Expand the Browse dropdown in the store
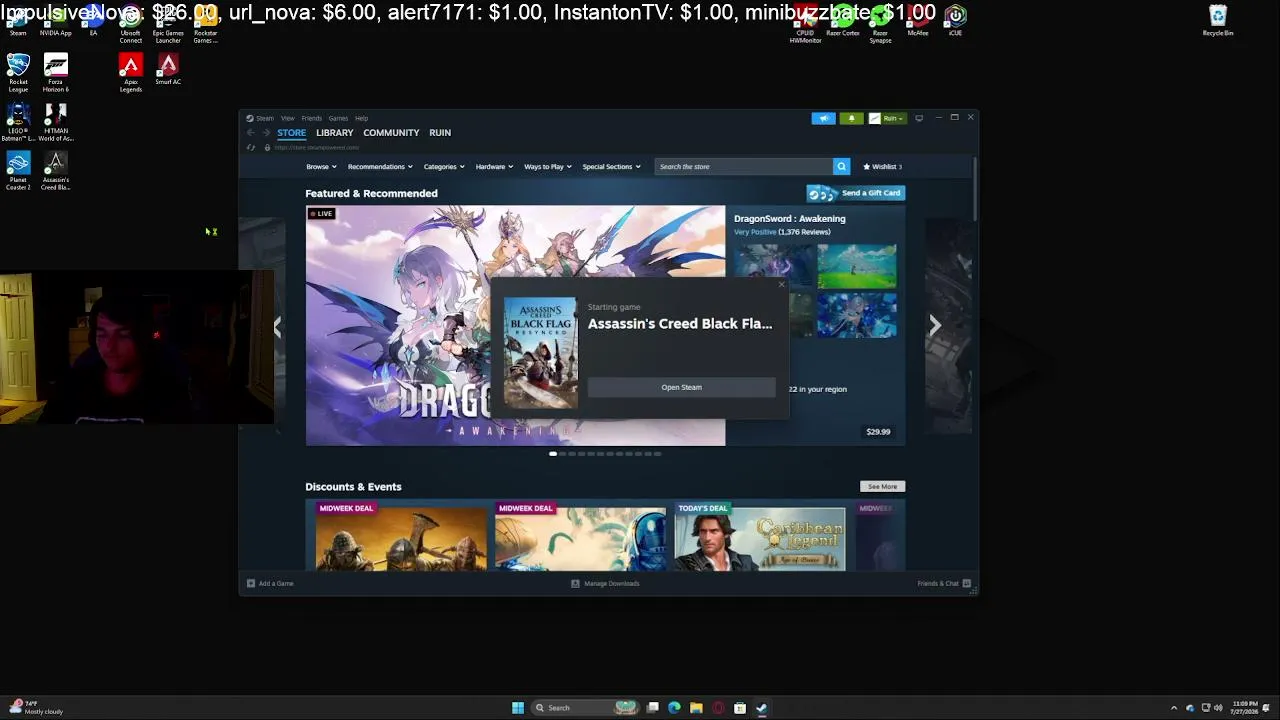Screen dimensions: 1280x720 321,167
